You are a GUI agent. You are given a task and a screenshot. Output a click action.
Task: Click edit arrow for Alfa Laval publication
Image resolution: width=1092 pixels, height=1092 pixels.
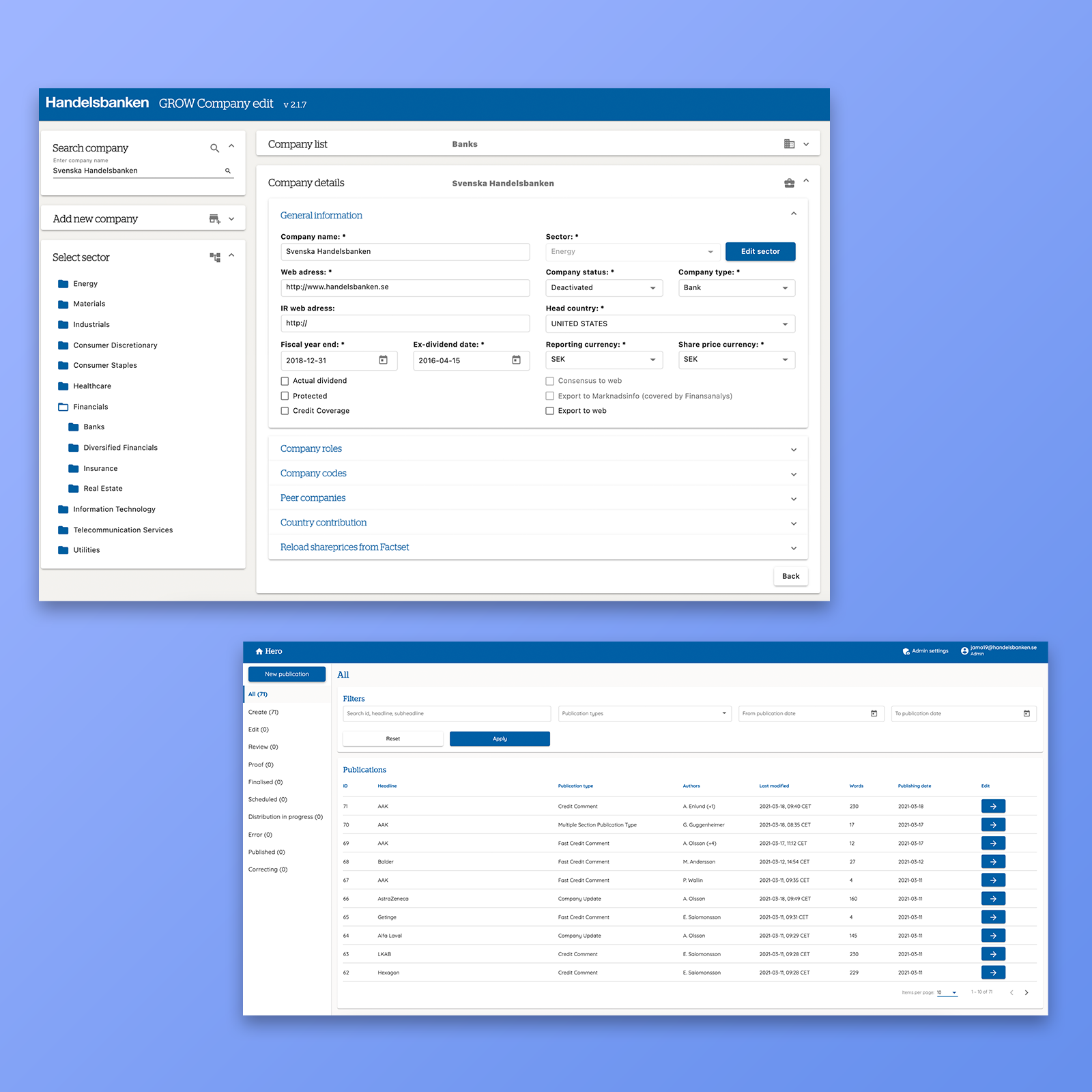tap(993, 936)
